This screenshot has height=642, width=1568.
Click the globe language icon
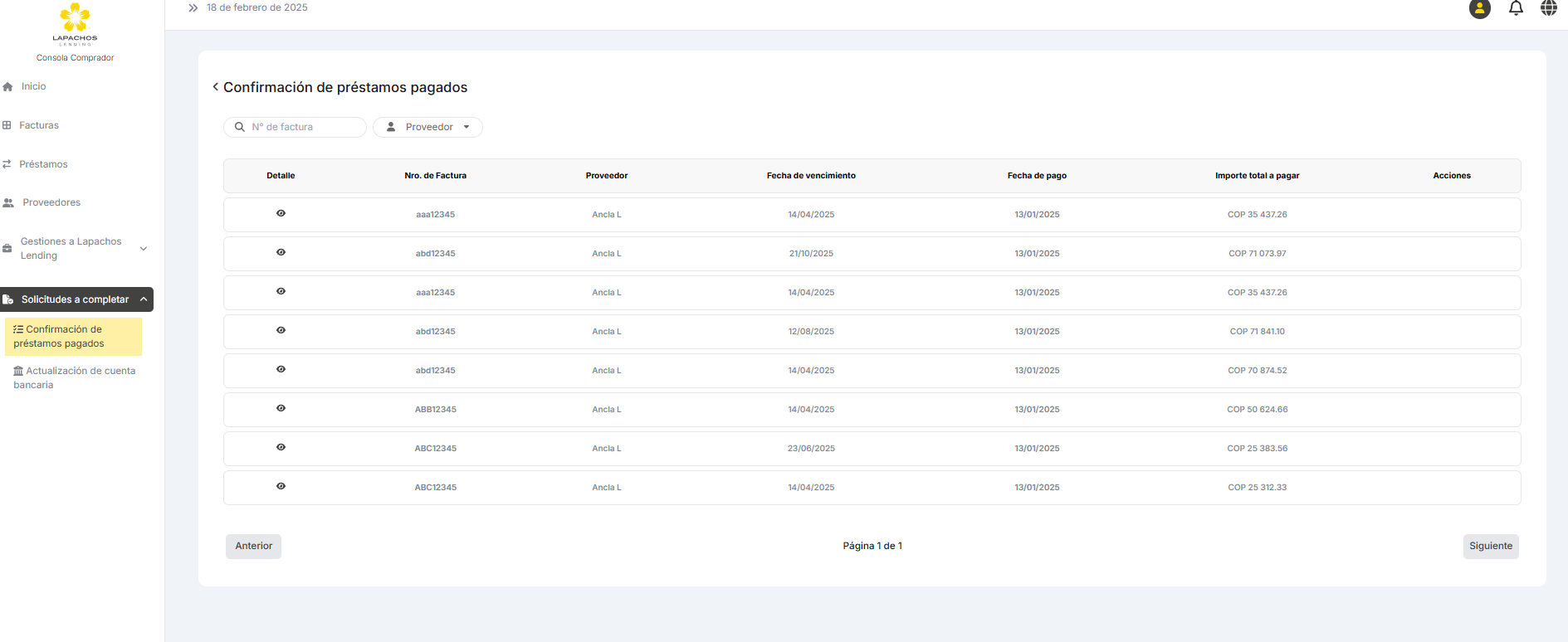(1549, 8)
